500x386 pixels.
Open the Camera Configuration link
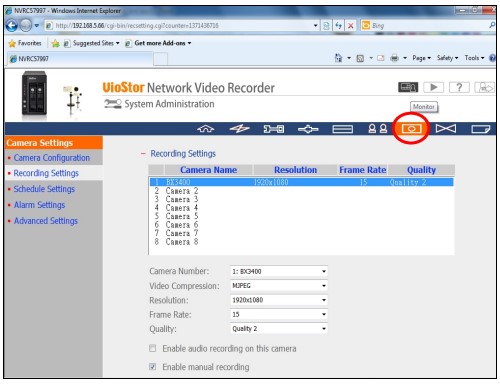(52, 158)
